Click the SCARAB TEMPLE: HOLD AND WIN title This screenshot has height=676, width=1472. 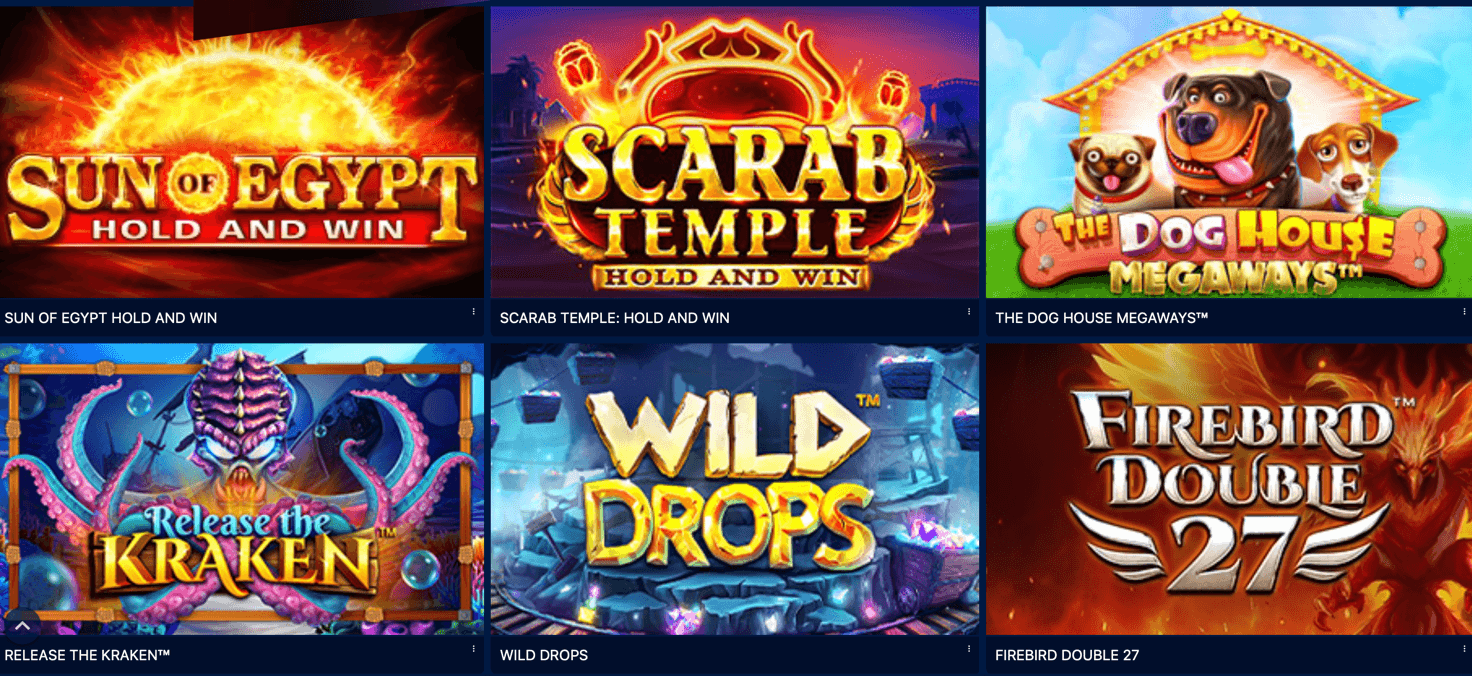tap(615, 318)
